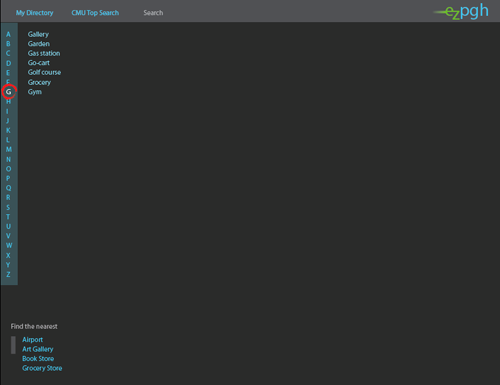The width and height of the screenshot is (500, 385).
Task: Select the Garden category
Action: (39, 44)
